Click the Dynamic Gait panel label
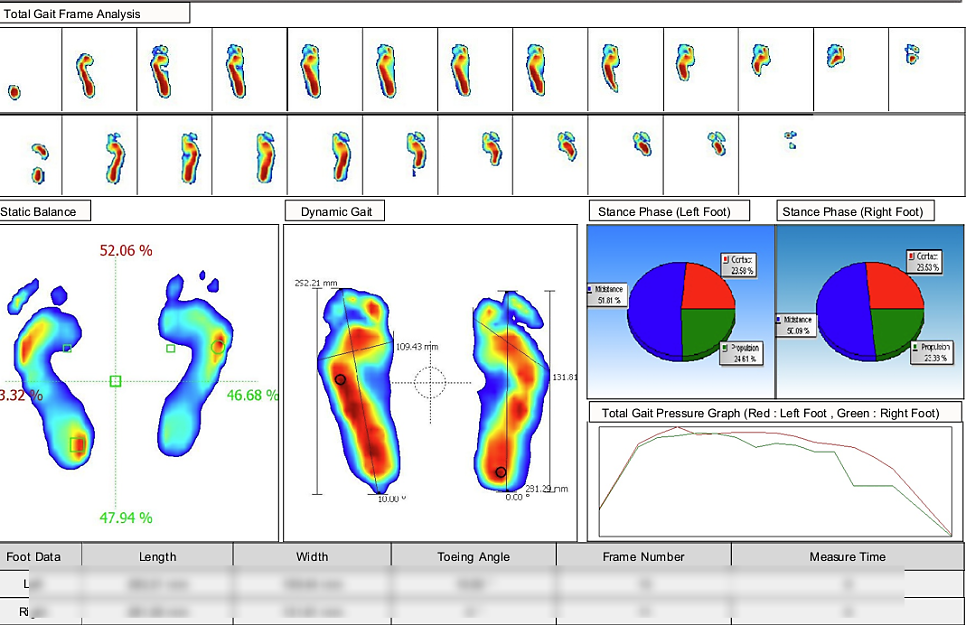The image size is (966, 625). tap(336, 211)
